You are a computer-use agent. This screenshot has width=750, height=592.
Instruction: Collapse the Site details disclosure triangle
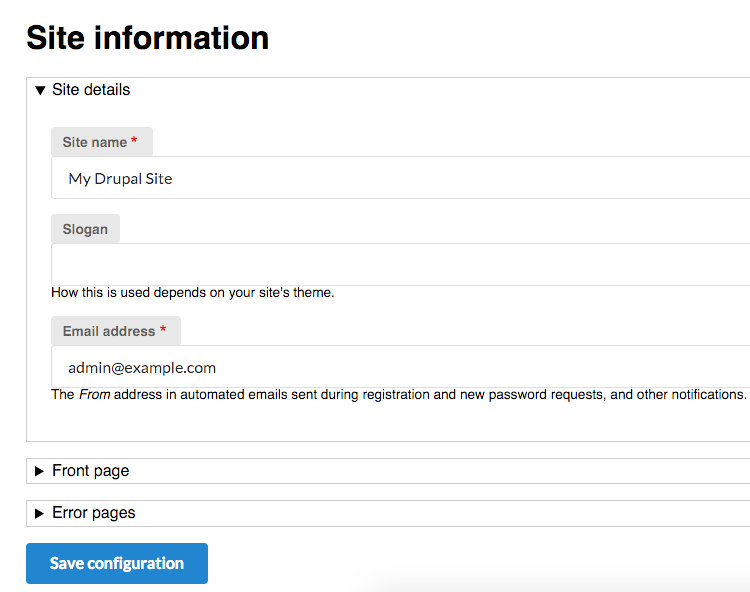point(40,90)
